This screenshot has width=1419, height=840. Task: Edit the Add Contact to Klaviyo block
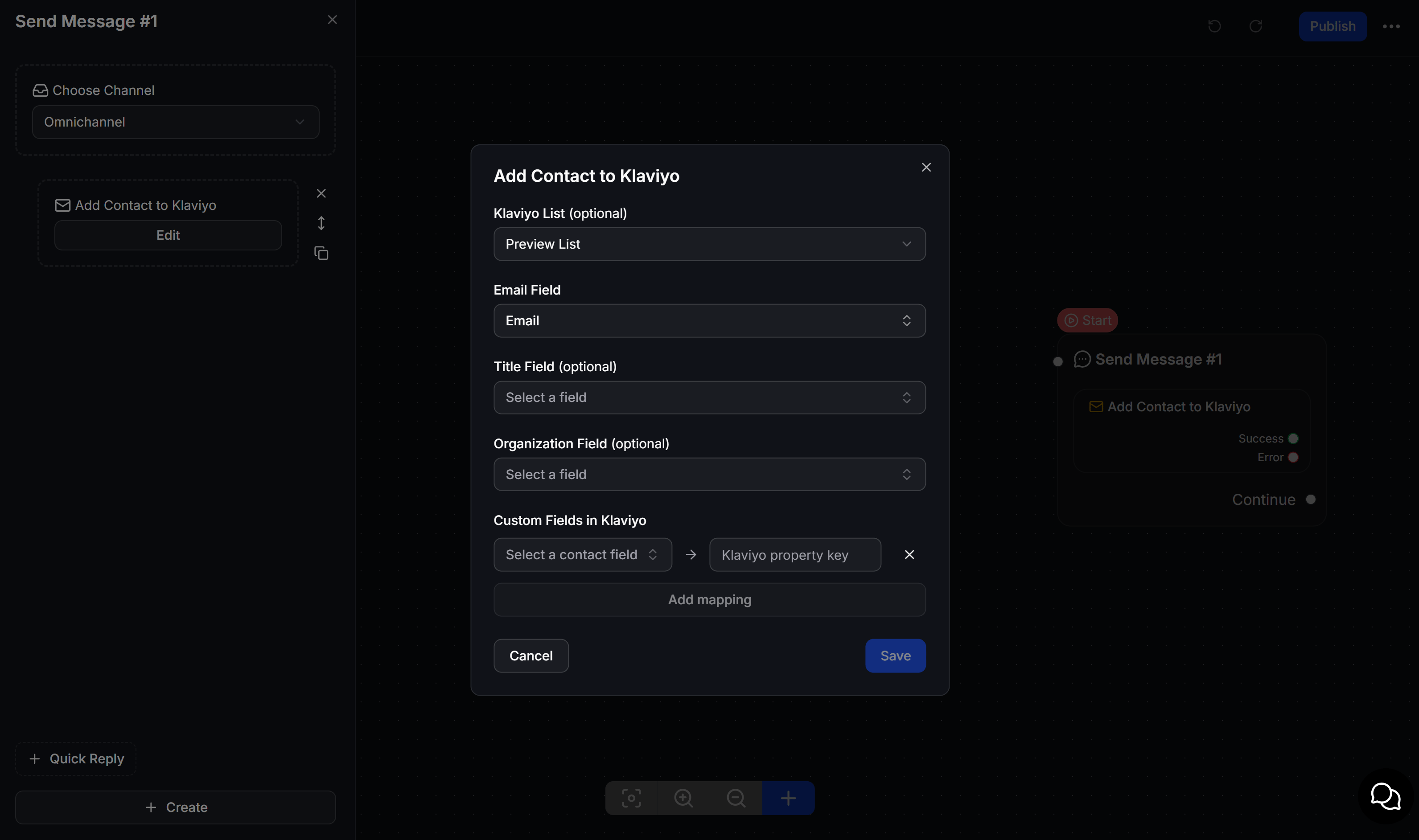(168, 235)
